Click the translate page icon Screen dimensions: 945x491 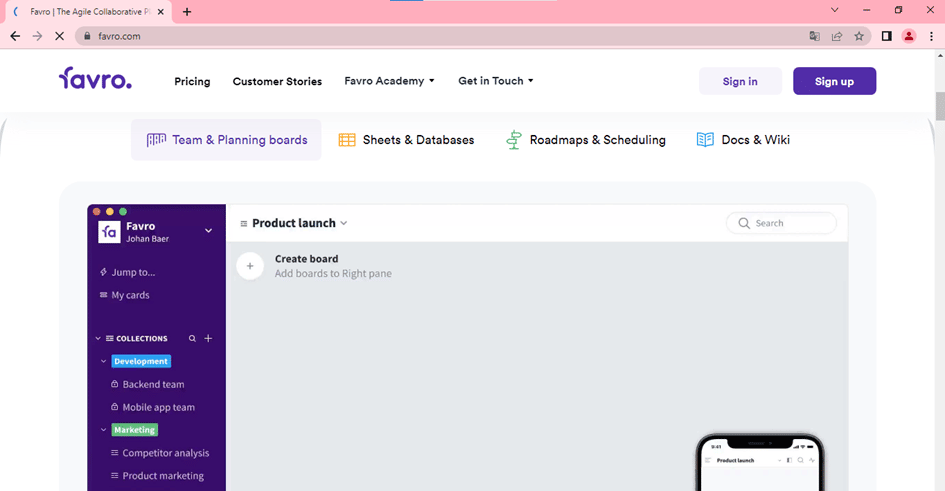point(814,36)
